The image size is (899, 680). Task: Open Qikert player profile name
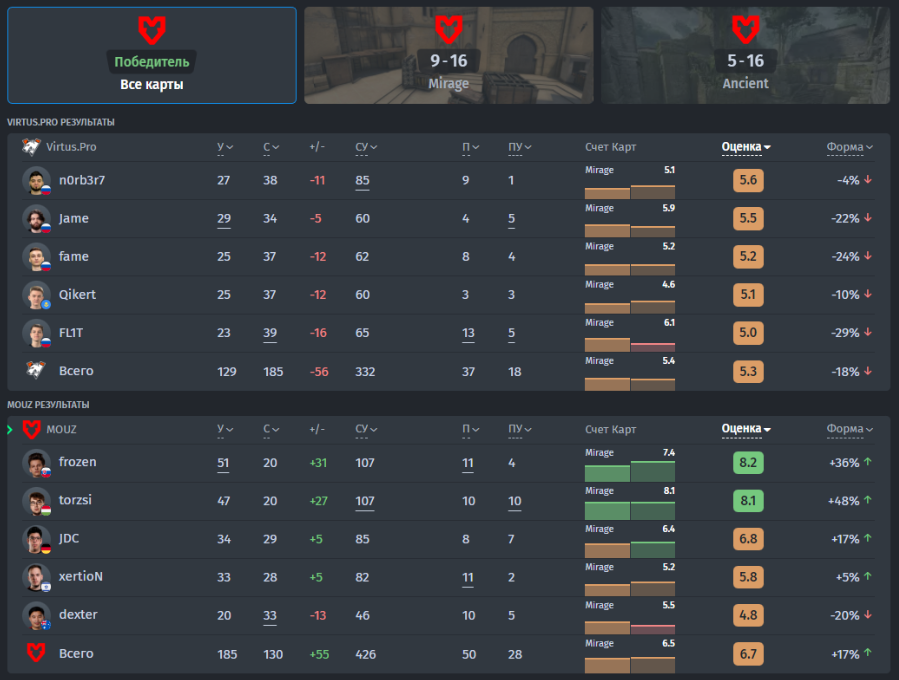[77, 295]
